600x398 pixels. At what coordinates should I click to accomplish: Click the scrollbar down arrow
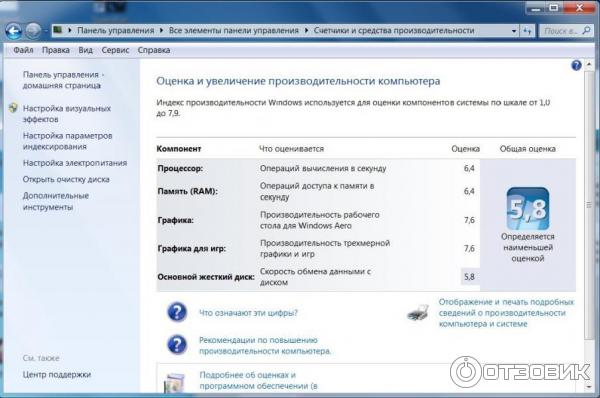(589, 387)
